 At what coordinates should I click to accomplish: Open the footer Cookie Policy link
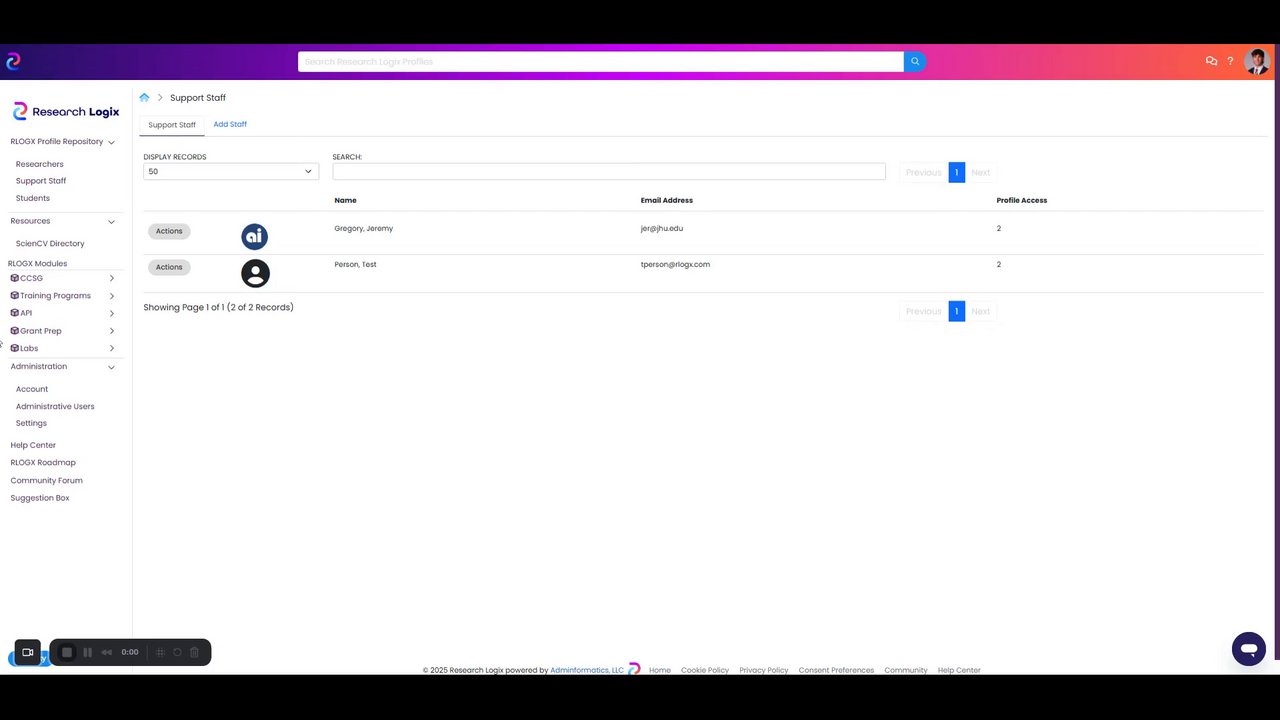[705, 670]
